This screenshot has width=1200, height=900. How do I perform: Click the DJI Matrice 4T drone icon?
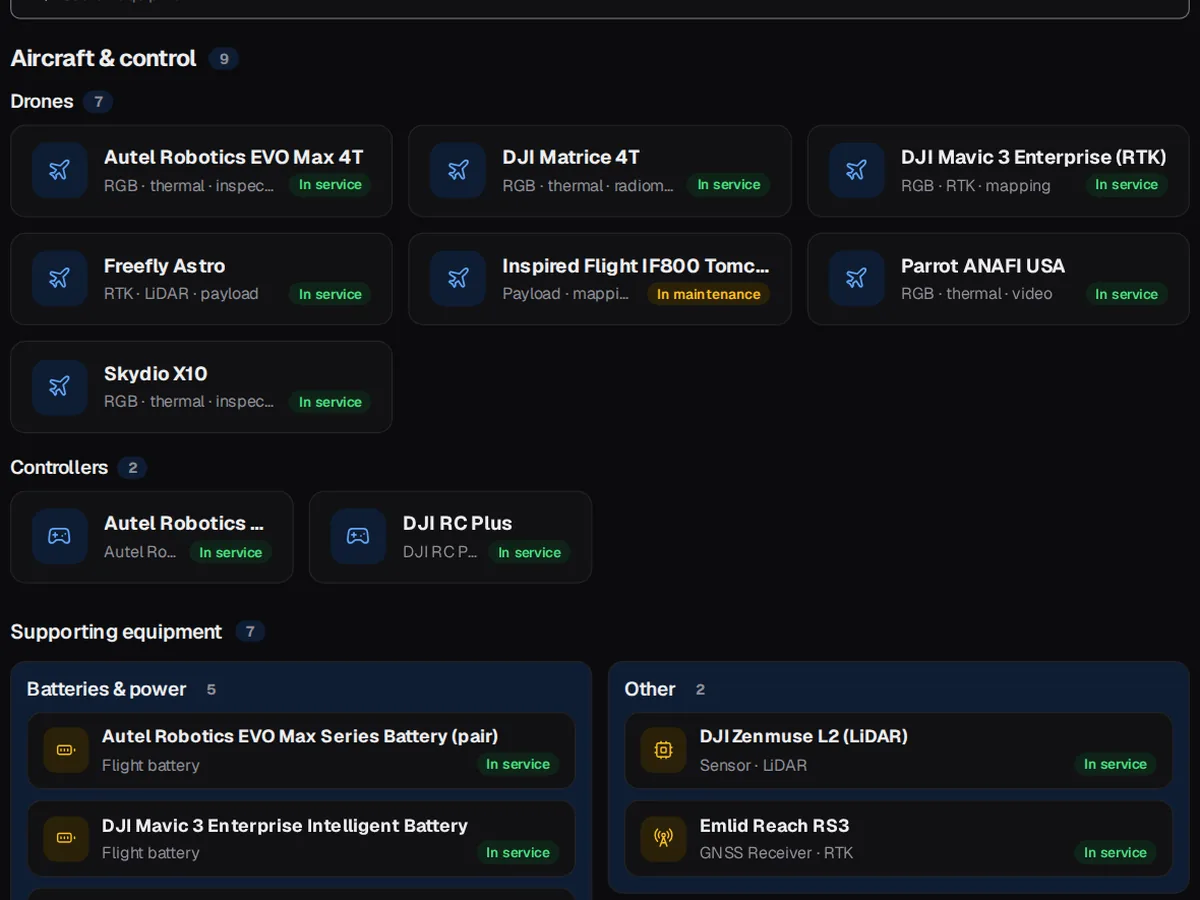tap(458, 171)
